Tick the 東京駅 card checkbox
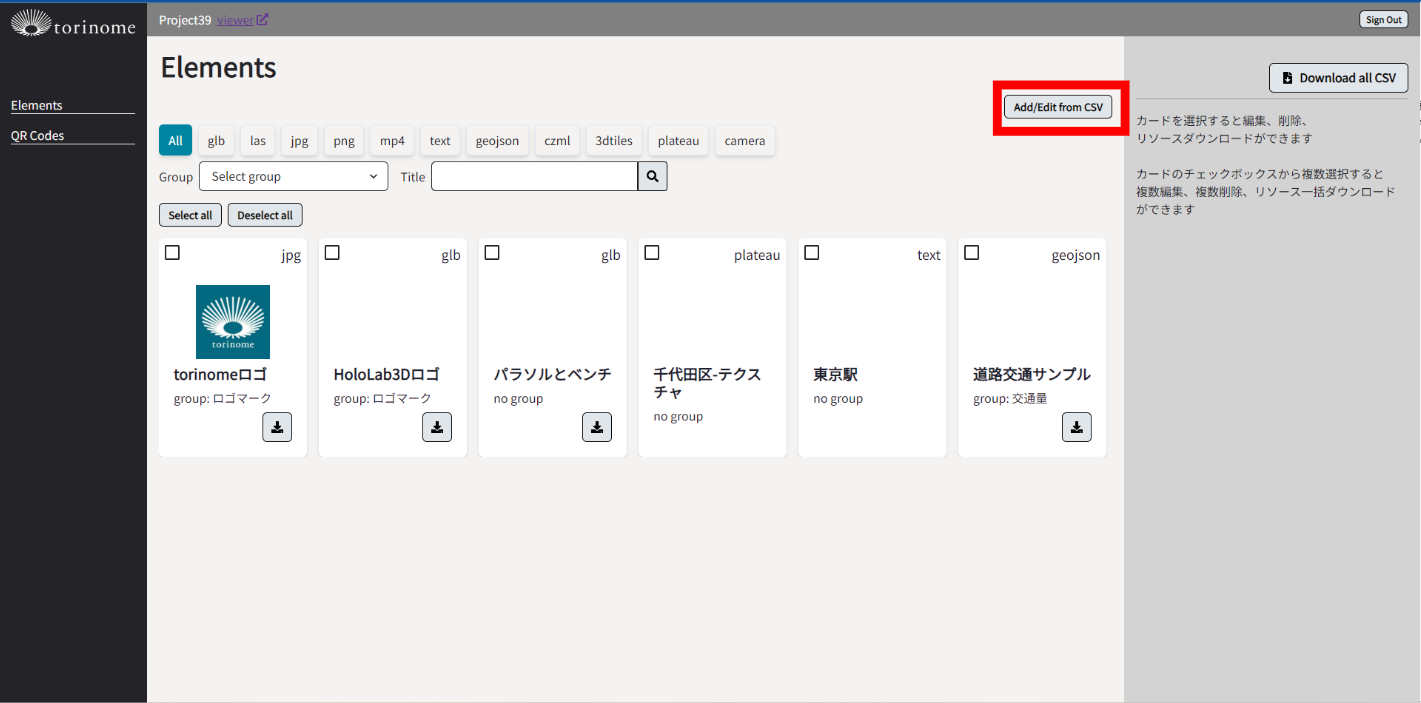This screenshot has height=703, width=1421. click(x=812, y=253)
